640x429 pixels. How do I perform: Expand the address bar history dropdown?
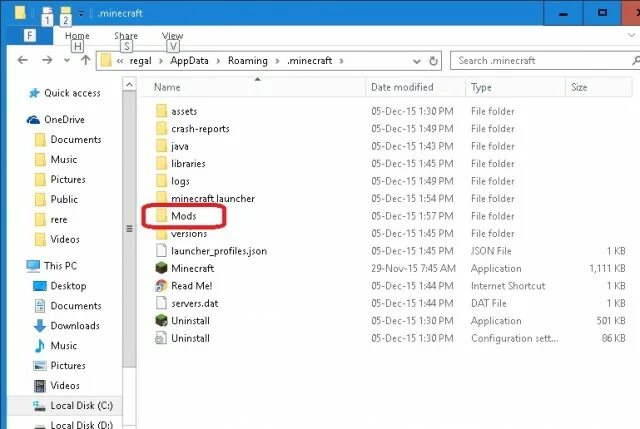click(x=416, y=62)
